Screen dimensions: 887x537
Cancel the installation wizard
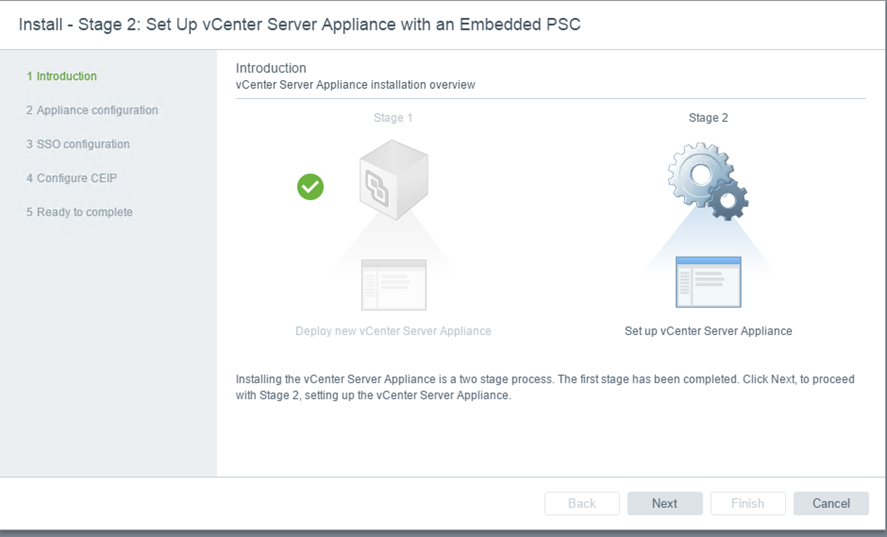[830, 503]
